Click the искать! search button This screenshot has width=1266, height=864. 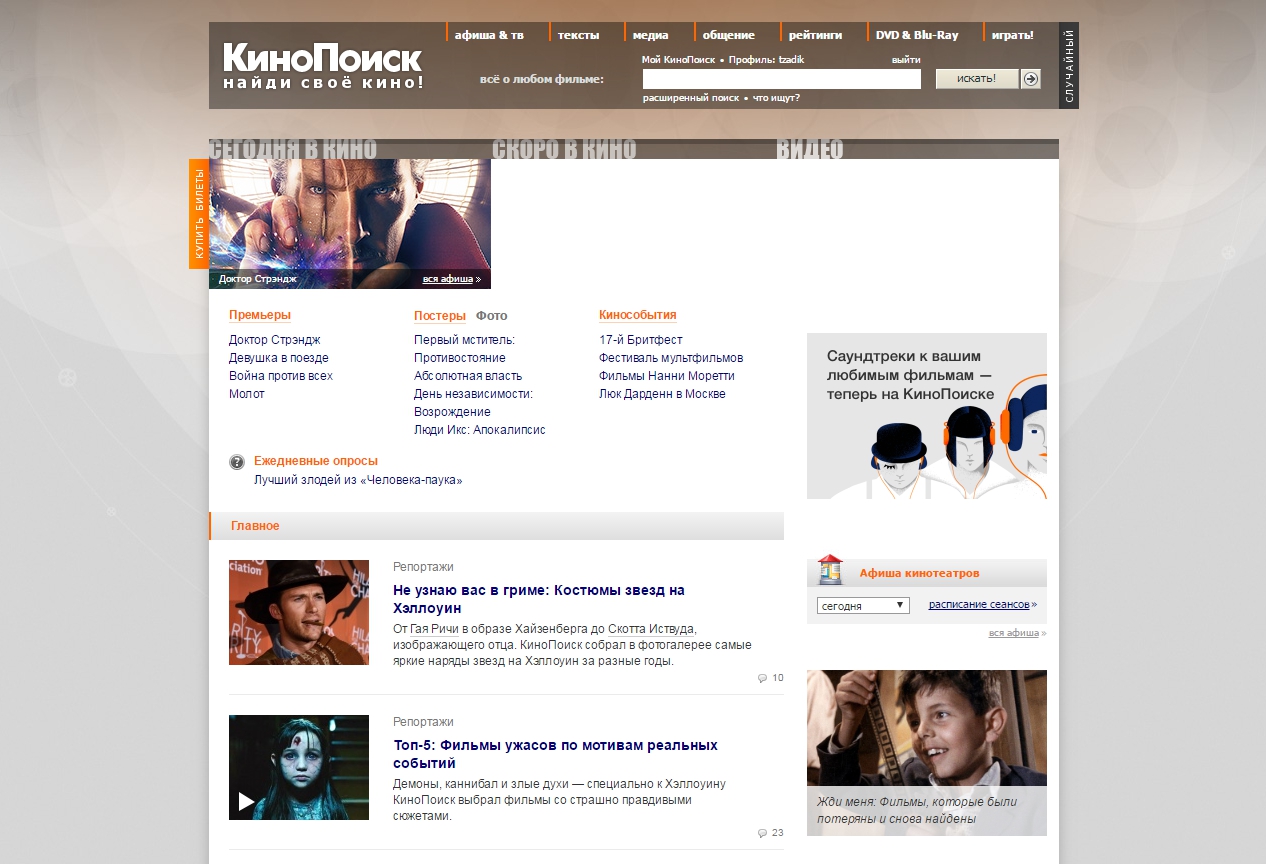coord(977,79)
